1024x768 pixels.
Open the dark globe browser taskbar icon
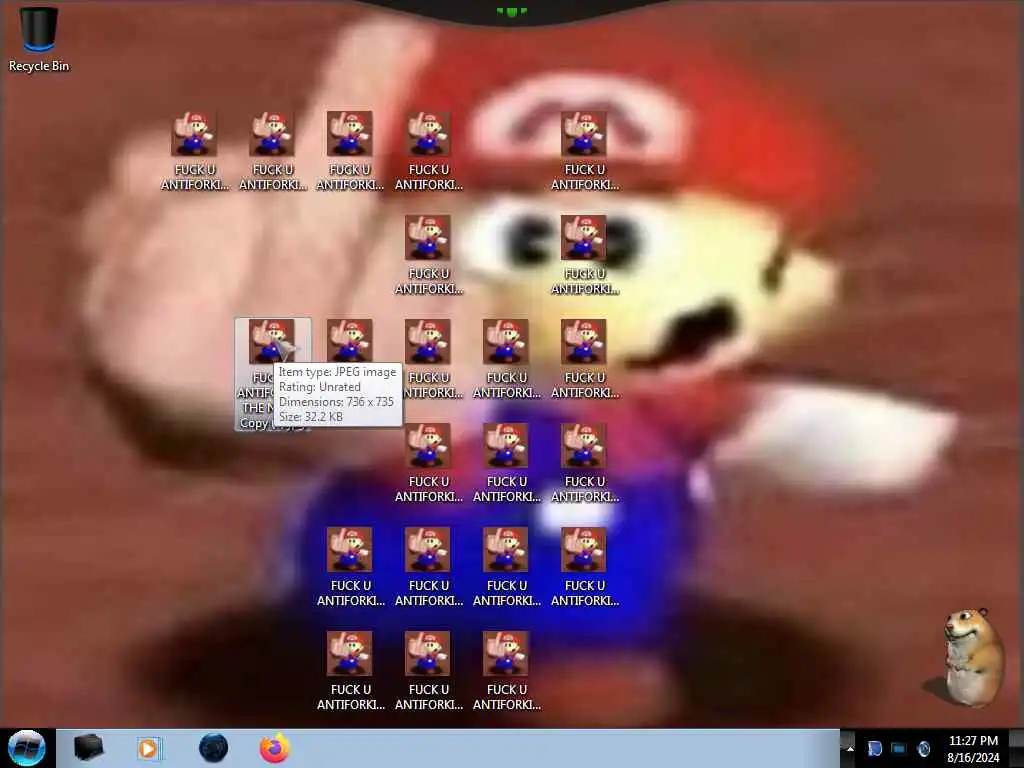[213, 748]
